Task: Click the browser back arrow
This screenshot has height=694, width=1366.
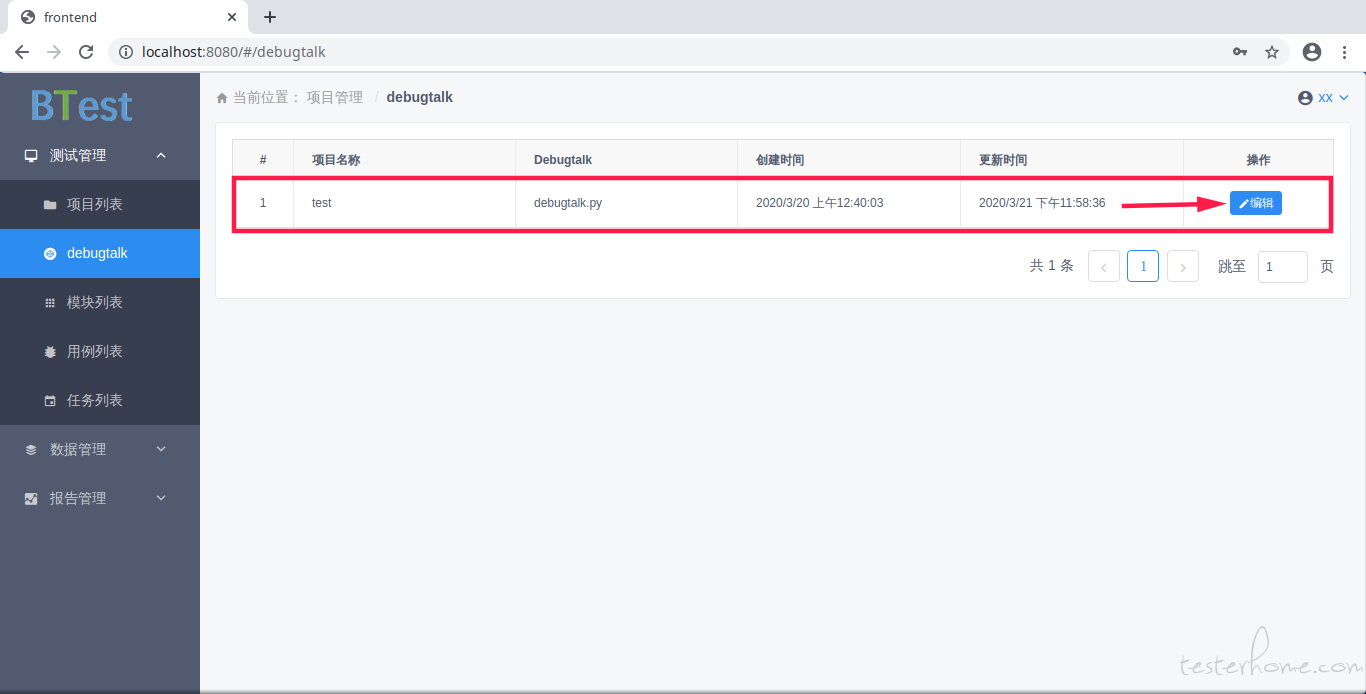Action: [x=22, y=52]
